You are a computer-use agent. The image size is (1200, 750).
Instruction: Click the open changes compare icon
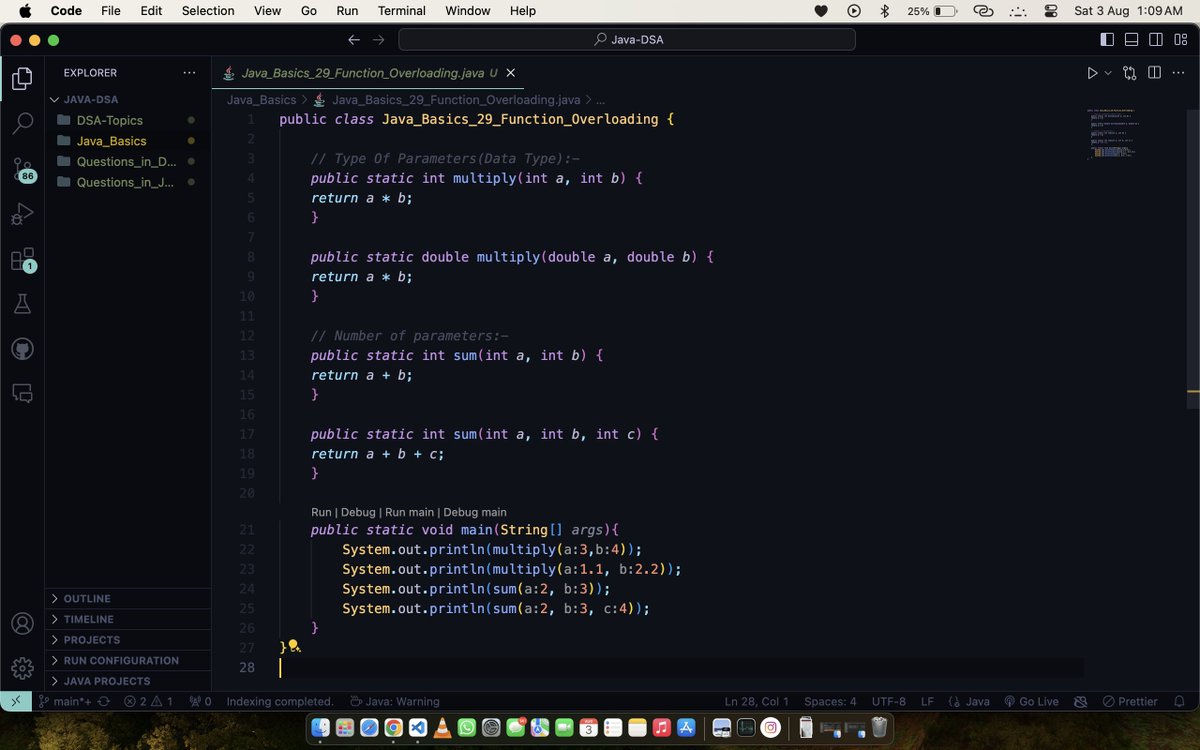tap(1130, 73)
